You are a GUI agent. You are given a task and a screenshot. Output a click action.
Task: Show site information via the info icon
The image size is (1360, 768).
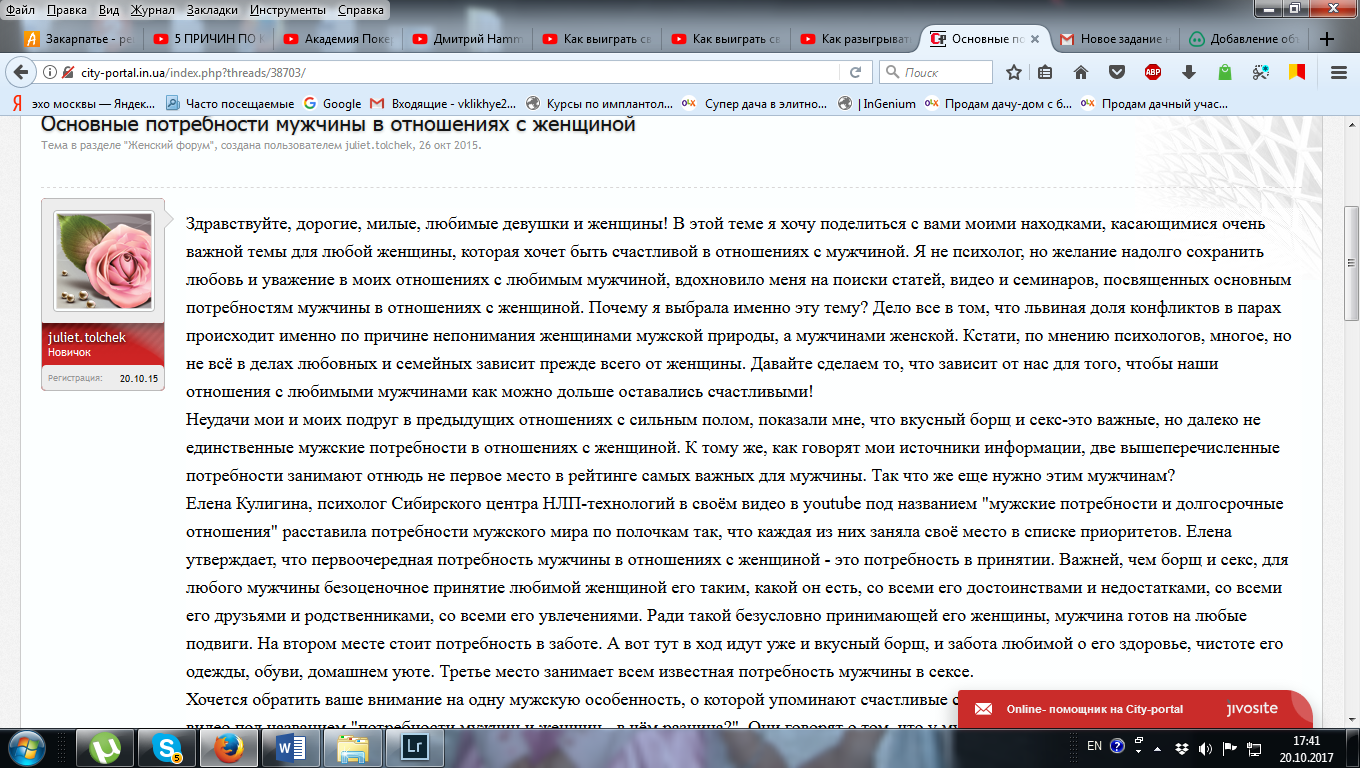coord(51,73)
